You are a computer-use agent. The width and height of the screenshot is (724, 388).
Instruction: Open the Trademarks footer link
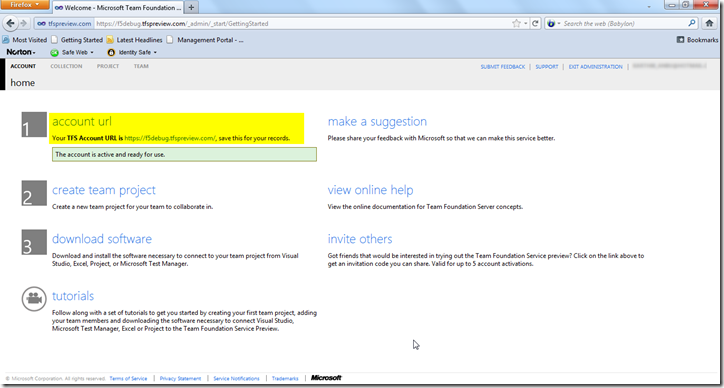tap(285, 378)
